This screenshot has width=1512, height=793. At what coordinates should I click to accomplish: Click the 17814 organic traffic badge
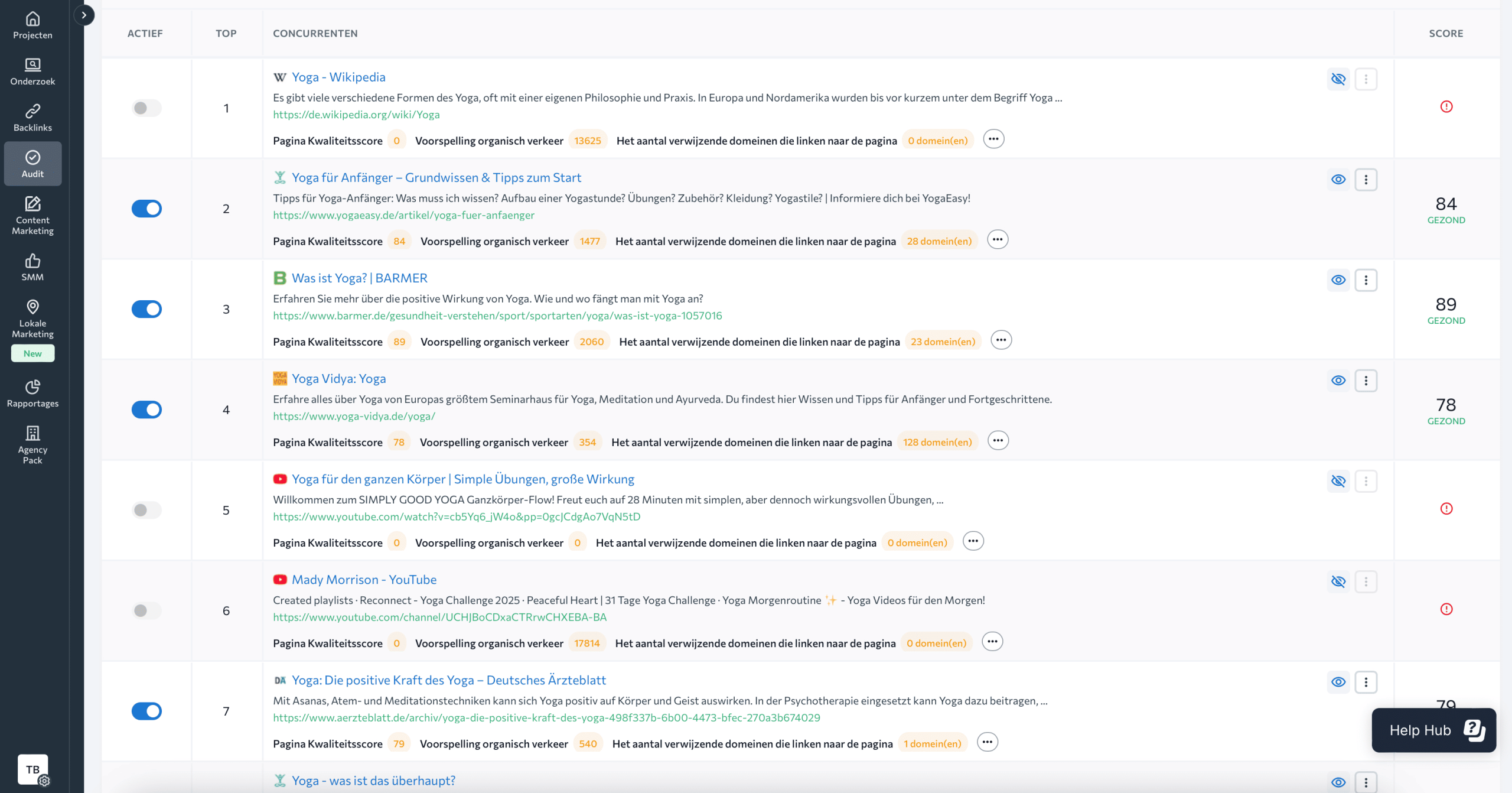(x=586, y=643)
